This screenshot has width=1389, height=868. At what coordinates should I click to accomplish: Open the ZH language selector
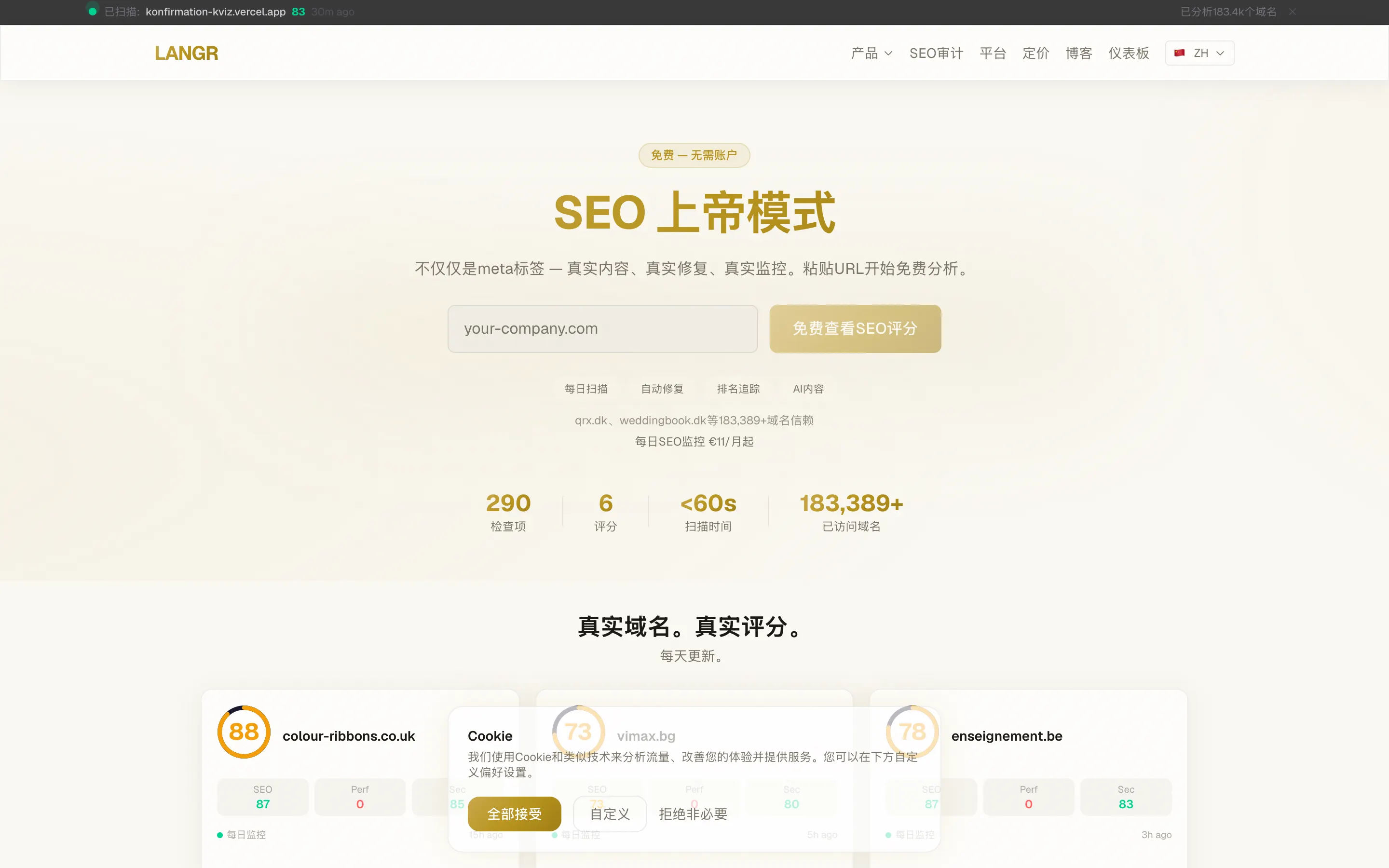pyautogui.click(x=1199, y=53)
